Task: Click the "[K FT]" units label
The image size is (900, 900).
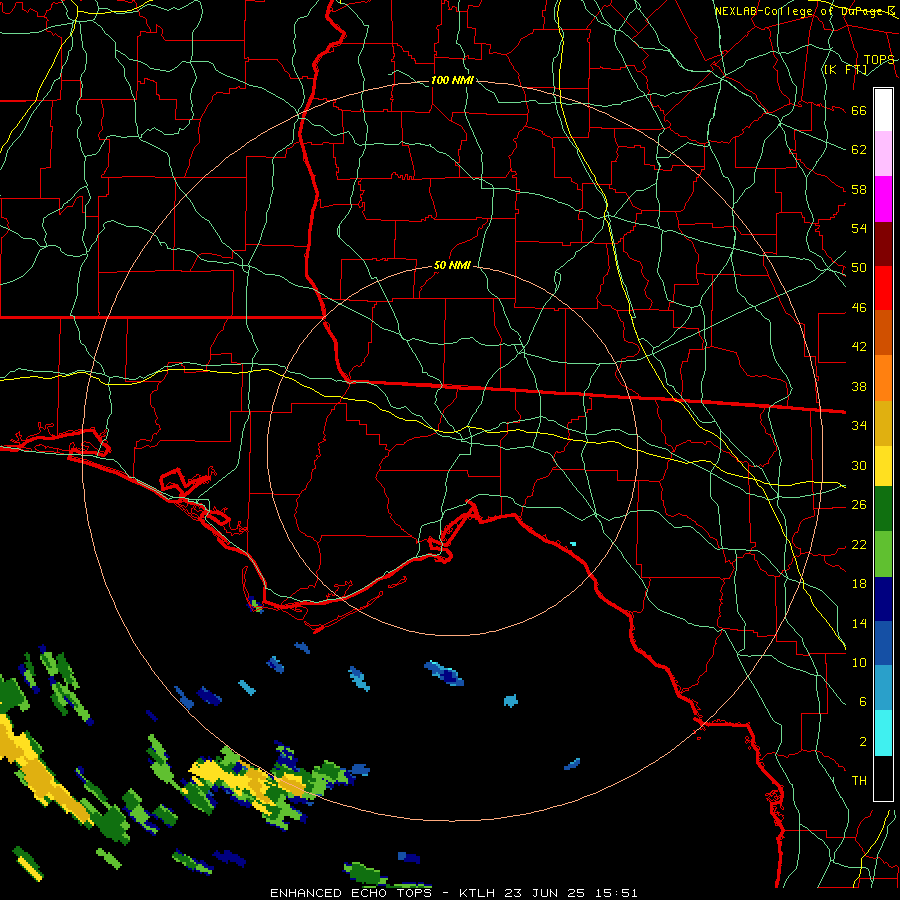Action: coord(845,69)
